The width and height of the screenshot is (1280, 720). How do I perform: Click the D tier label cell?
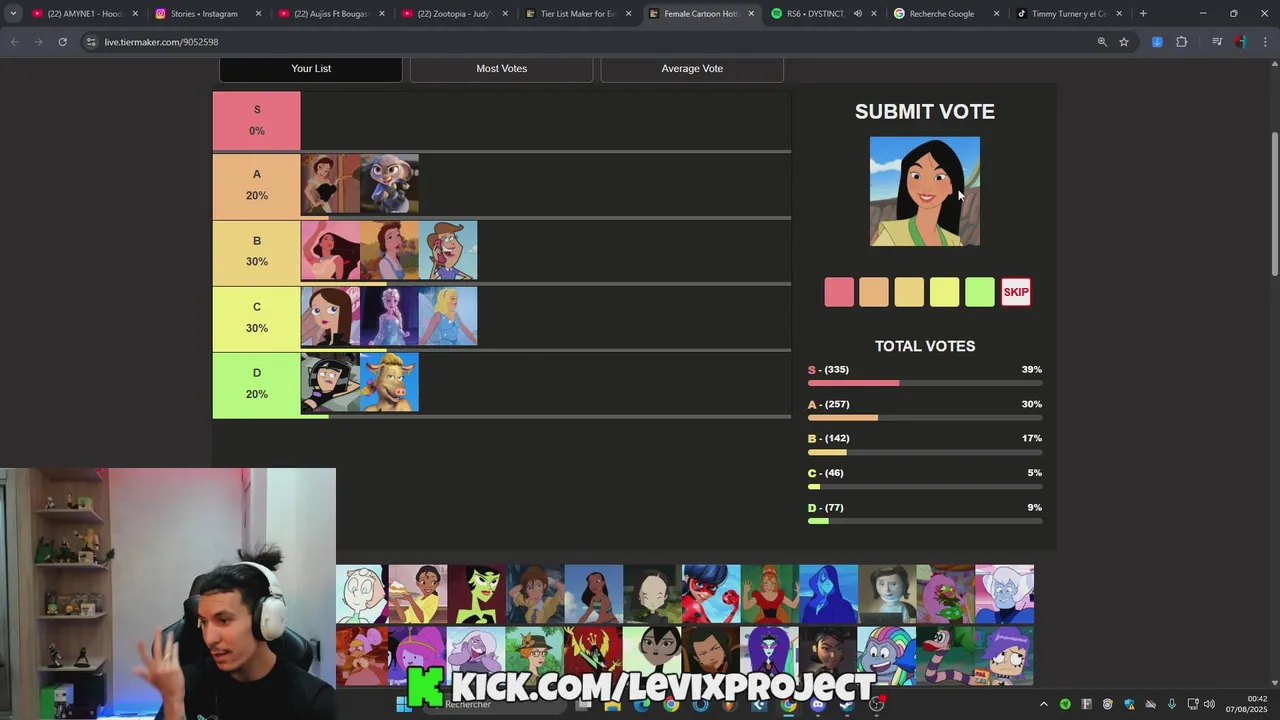pyautogui.click(x=256, y=384)
